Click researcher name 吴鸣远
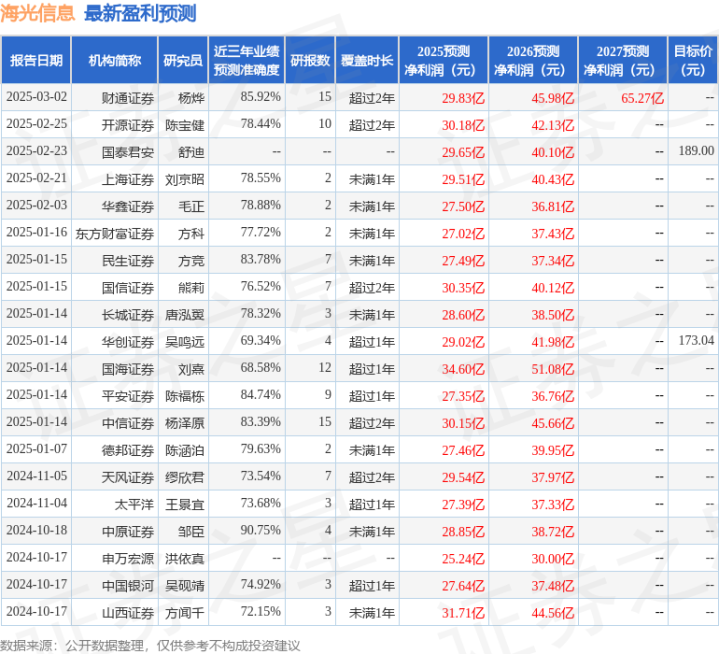This screenshot has width=719, height=654. click(x=185, y=342)
